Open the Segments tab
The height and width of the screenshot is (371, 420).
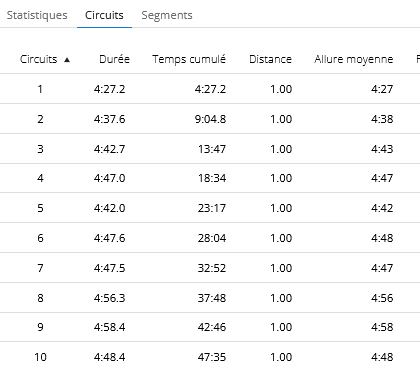coord(167,15)
